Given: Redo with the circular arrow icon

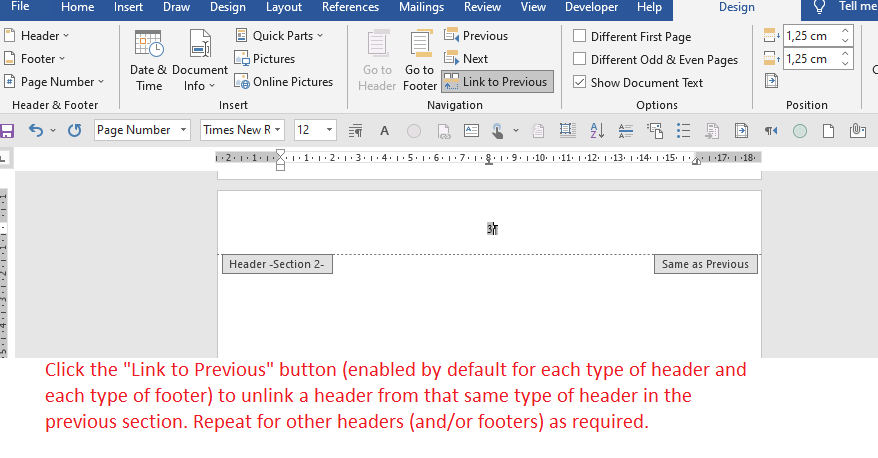Looking at the screenshot, I should (74, 130).
